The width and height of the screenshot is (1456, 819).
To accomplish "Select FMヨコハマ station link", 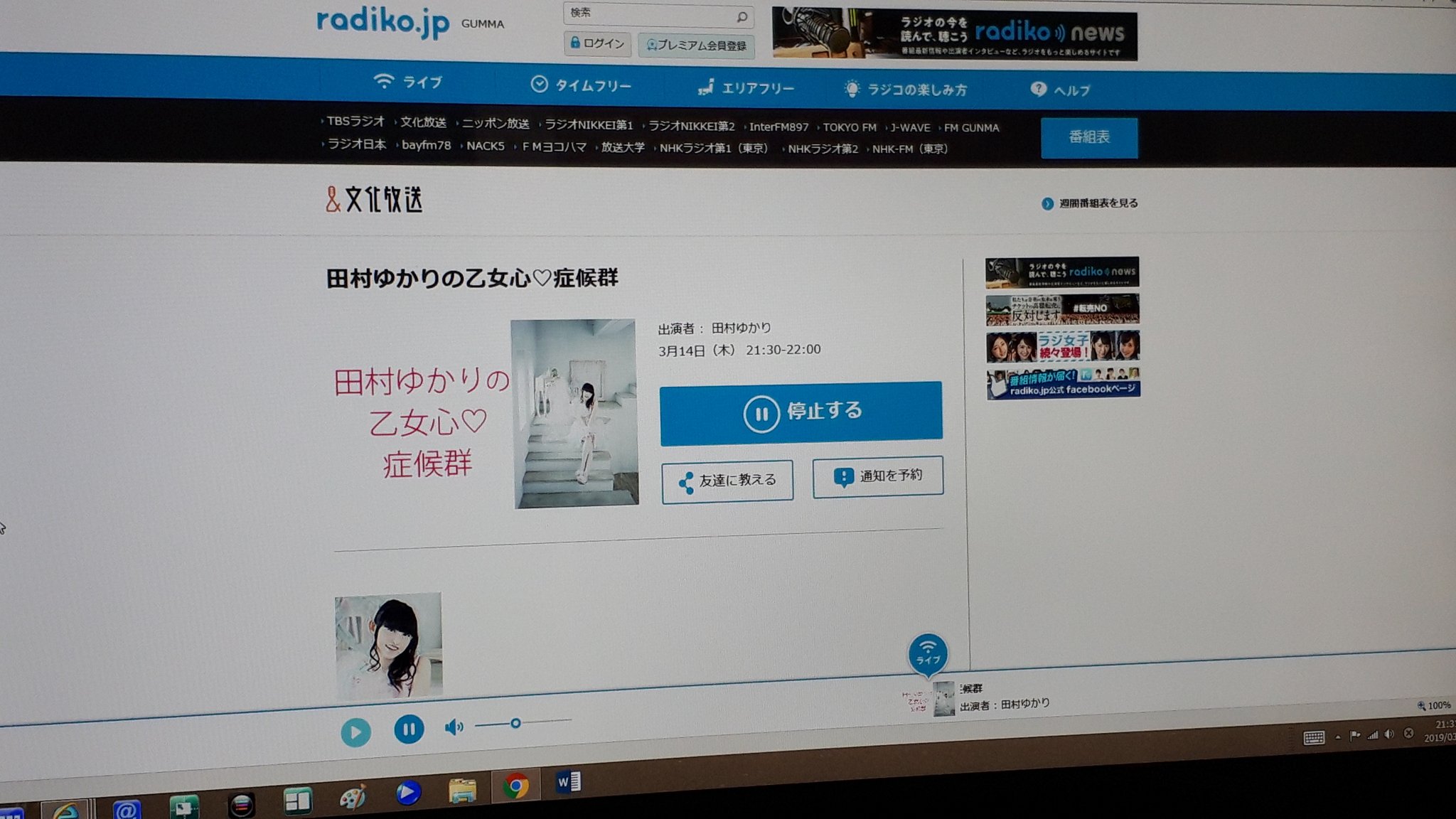I will 554,147.
